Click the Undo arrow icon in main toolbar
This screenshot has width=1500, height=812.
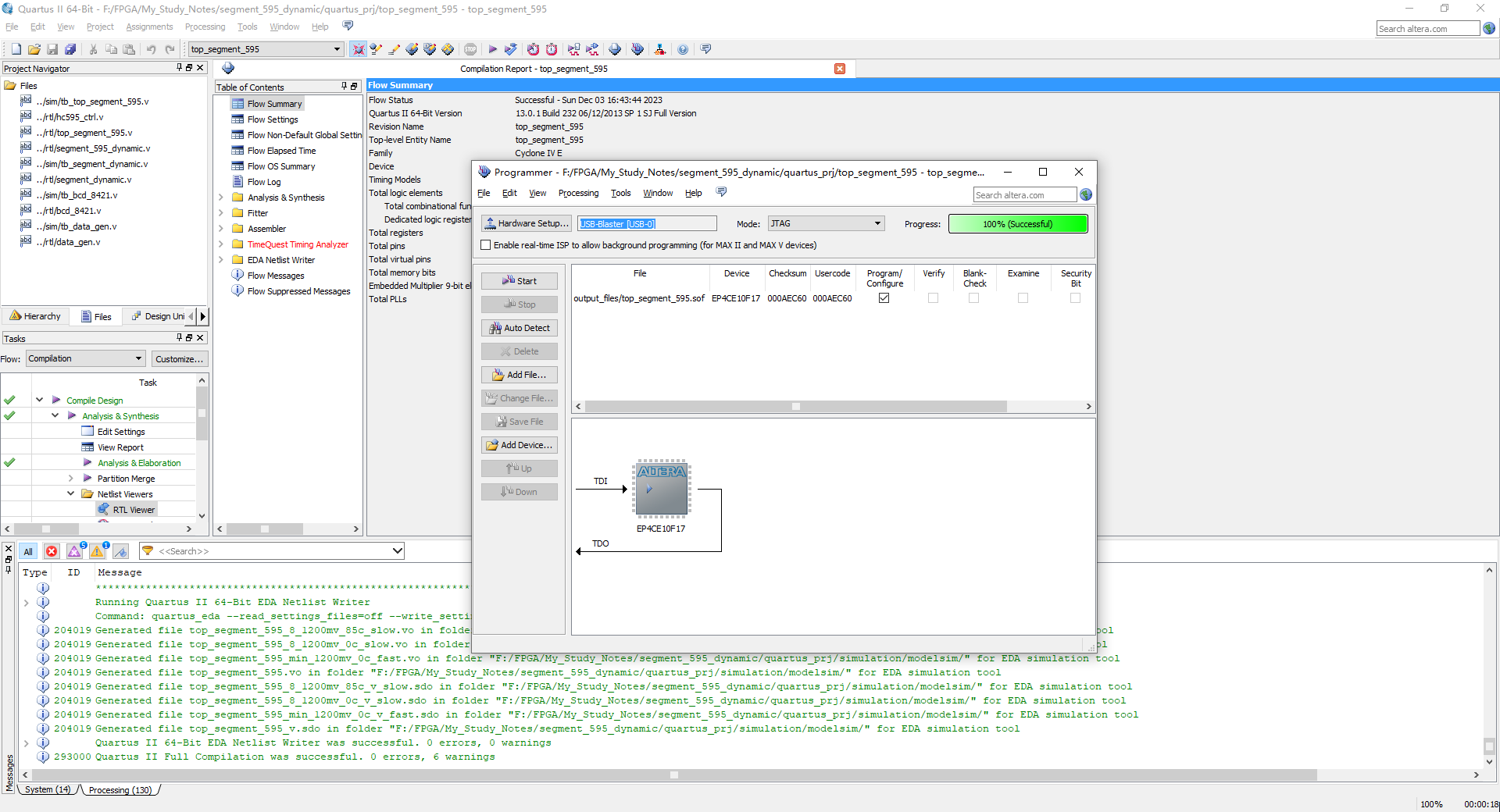pos(151,49)
